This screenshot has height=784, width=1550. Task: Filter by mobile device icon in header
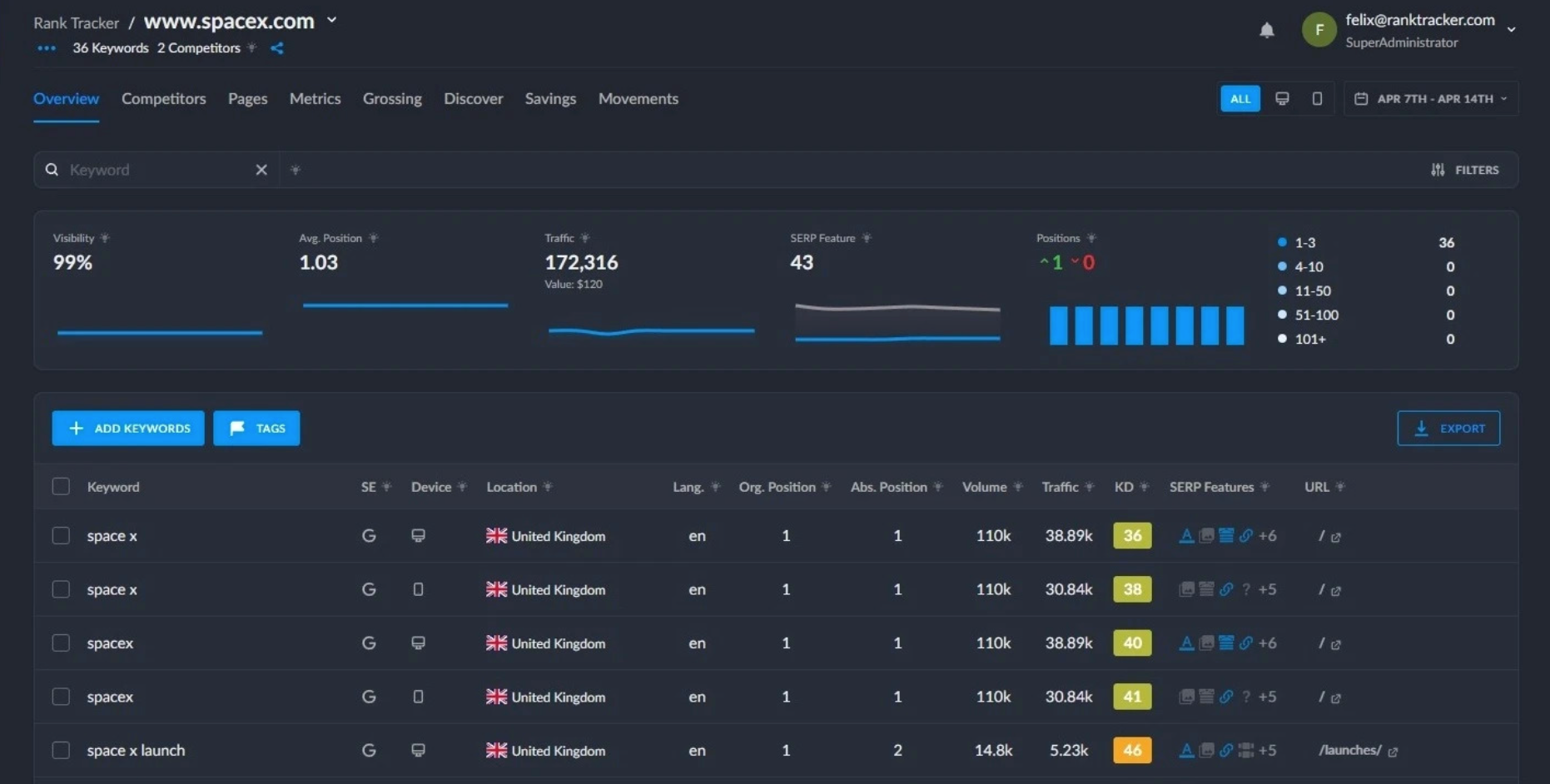[1317, 98]
